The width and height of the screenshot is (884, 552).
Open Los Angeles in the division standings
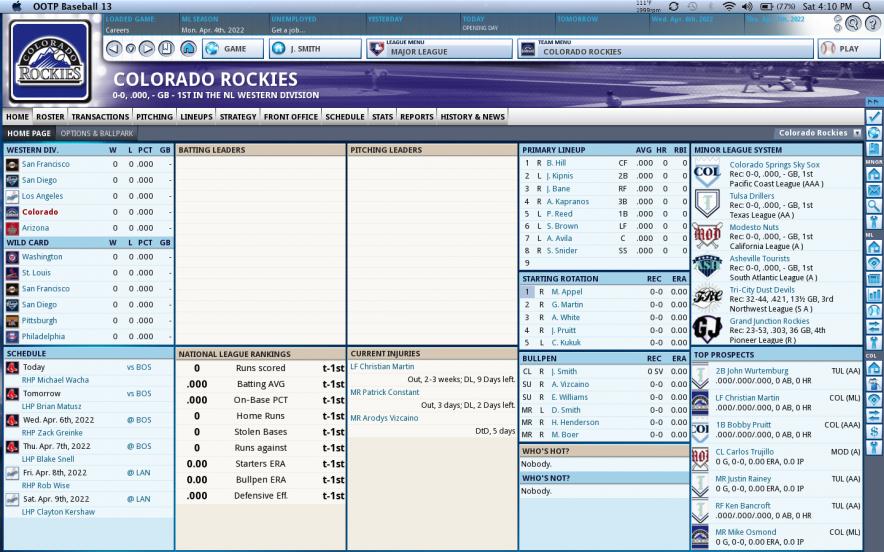[42, 196]
